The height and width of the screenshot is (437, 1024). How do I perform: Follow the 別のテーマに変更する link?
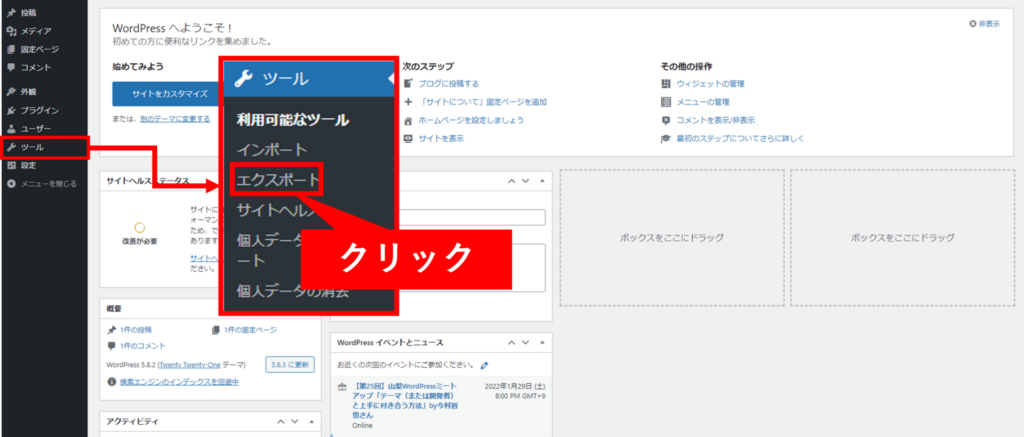[175, 119]
